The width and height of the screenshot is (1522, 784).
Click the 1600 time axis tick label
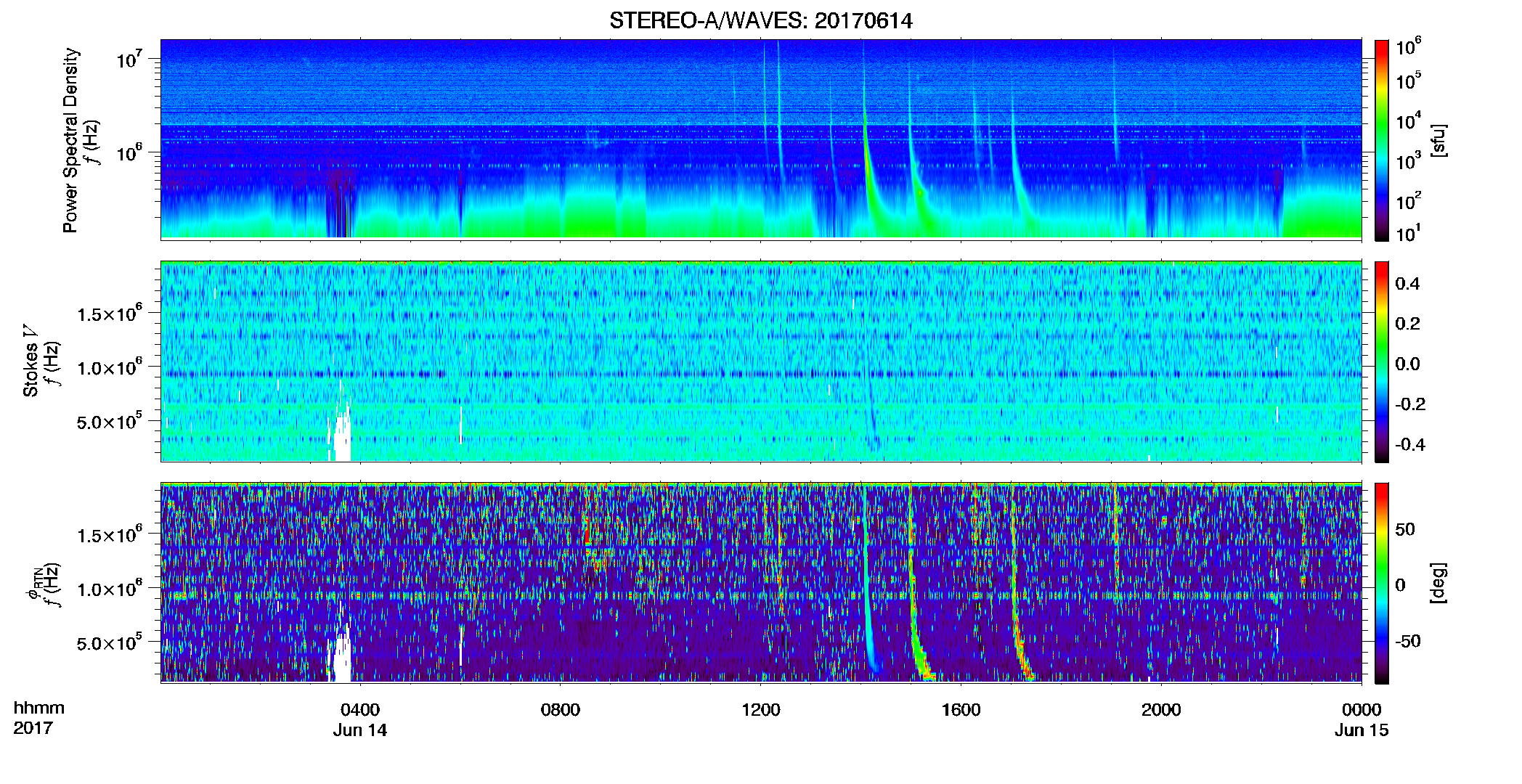point(961,710)
